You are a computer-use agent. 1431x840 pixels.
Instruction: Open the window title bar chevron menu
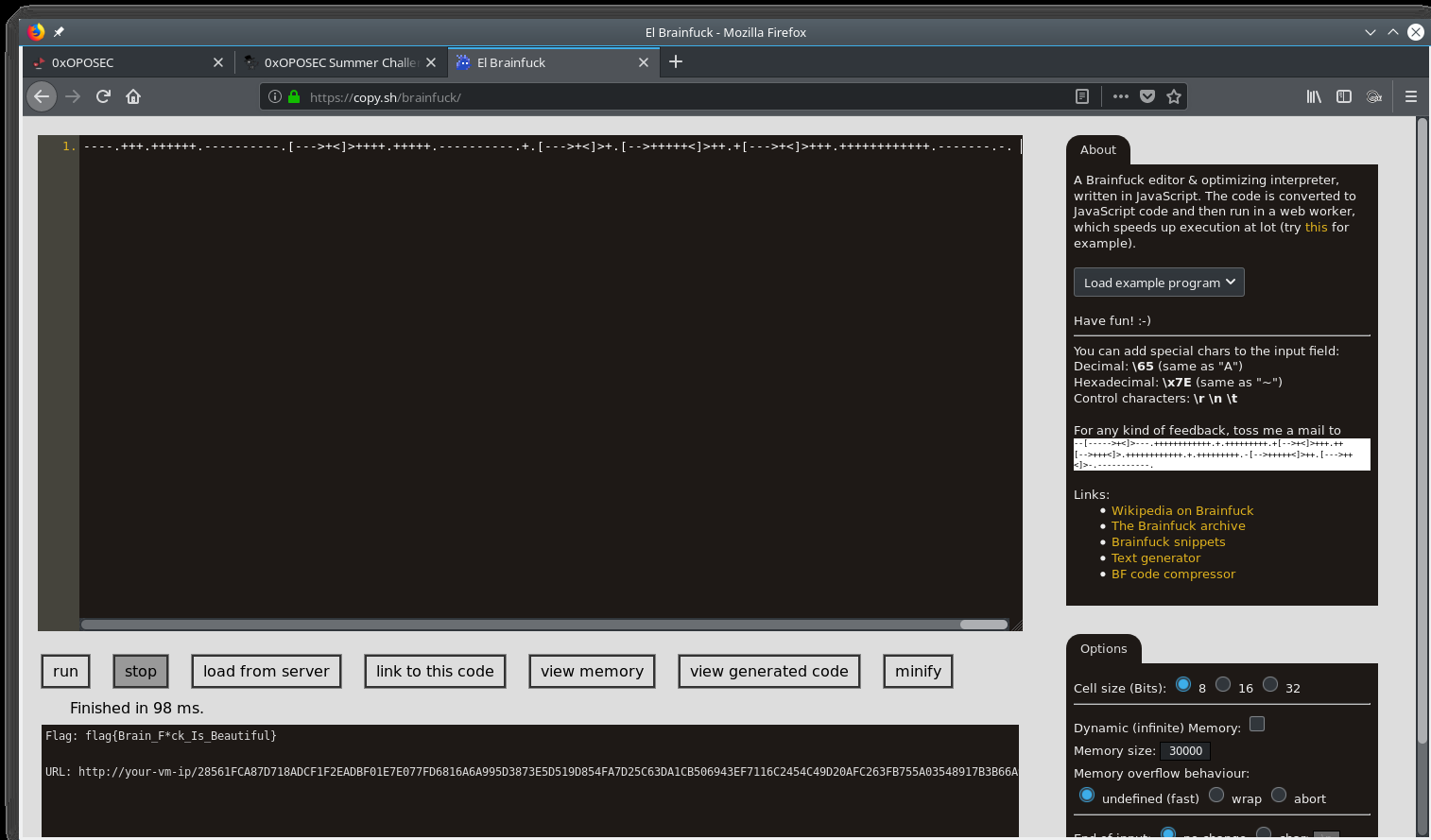click(x=1371, y=32)
